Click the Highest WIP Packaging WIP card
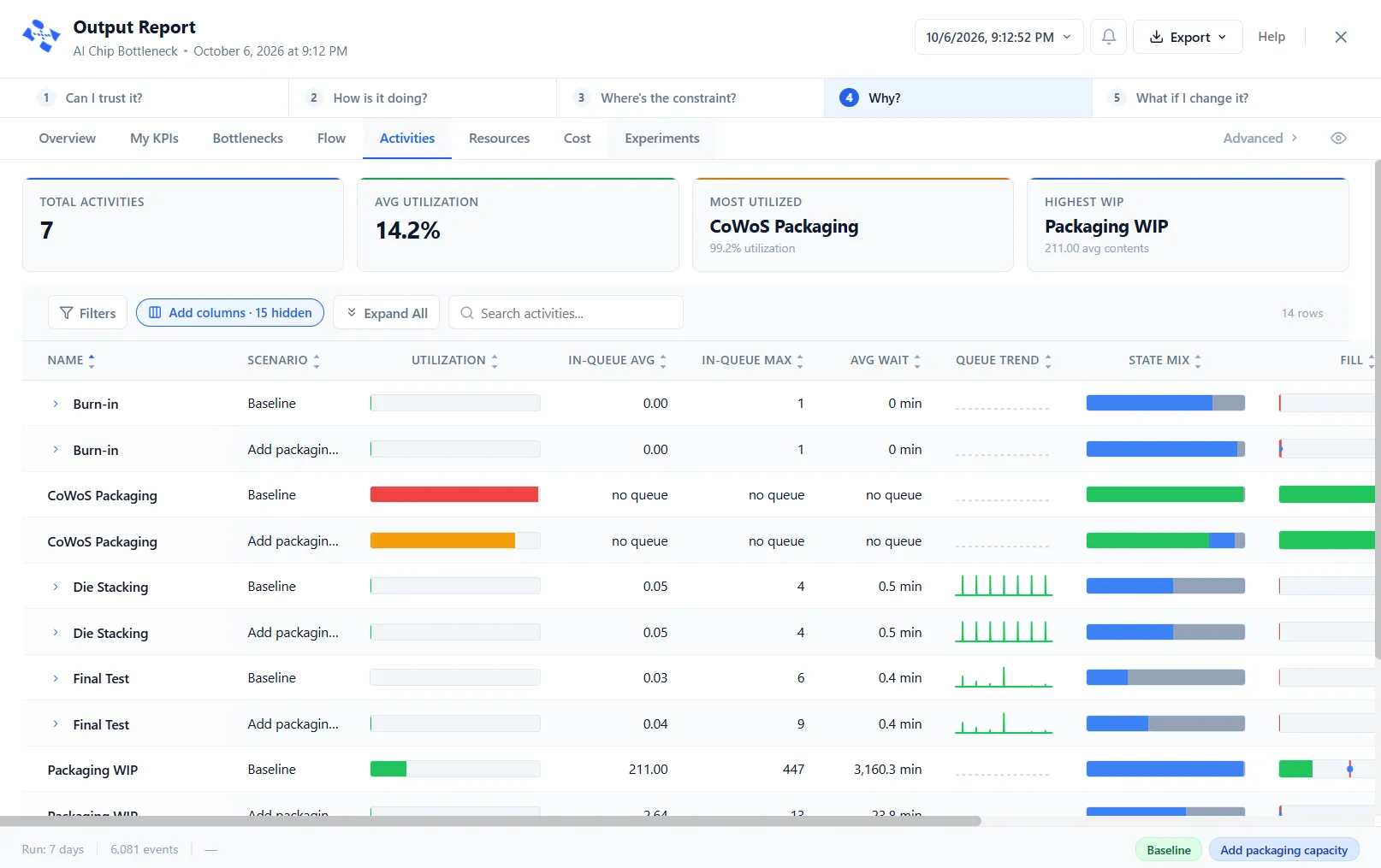Image resolution: width=1381 pixels, height=868 pixels. tap(1188, 225)
